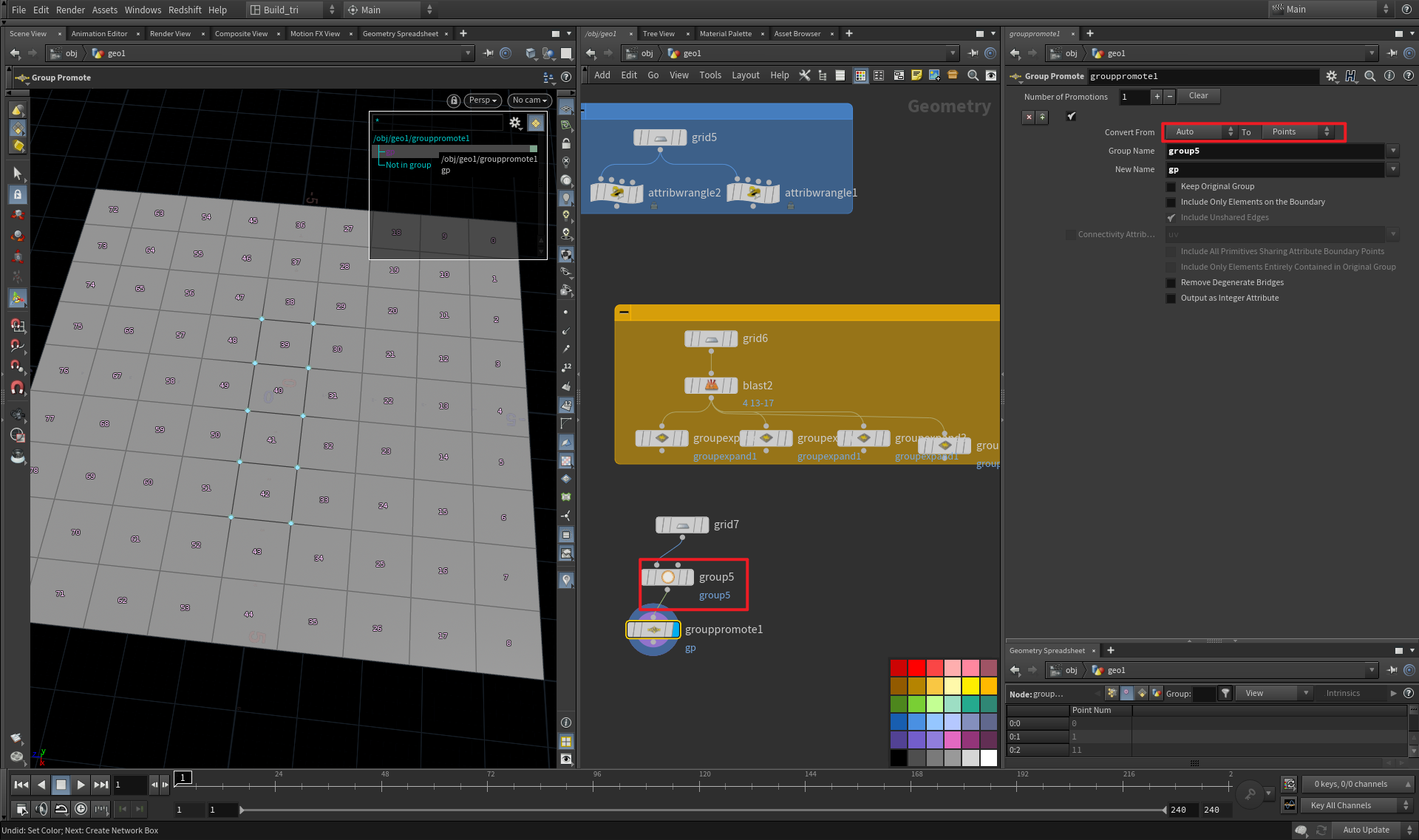Open the Group Promote help question mark icon
This screenshot has width=1419, height=840.
tap(1409, 75)
